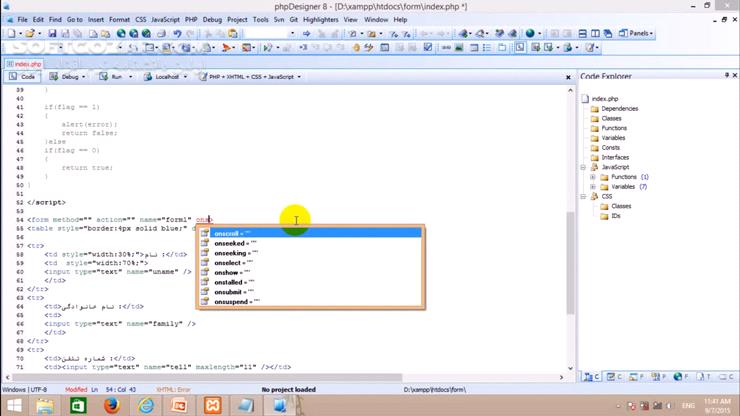Open the File menu
Screen dimensions: 740x416
[22, 20]
